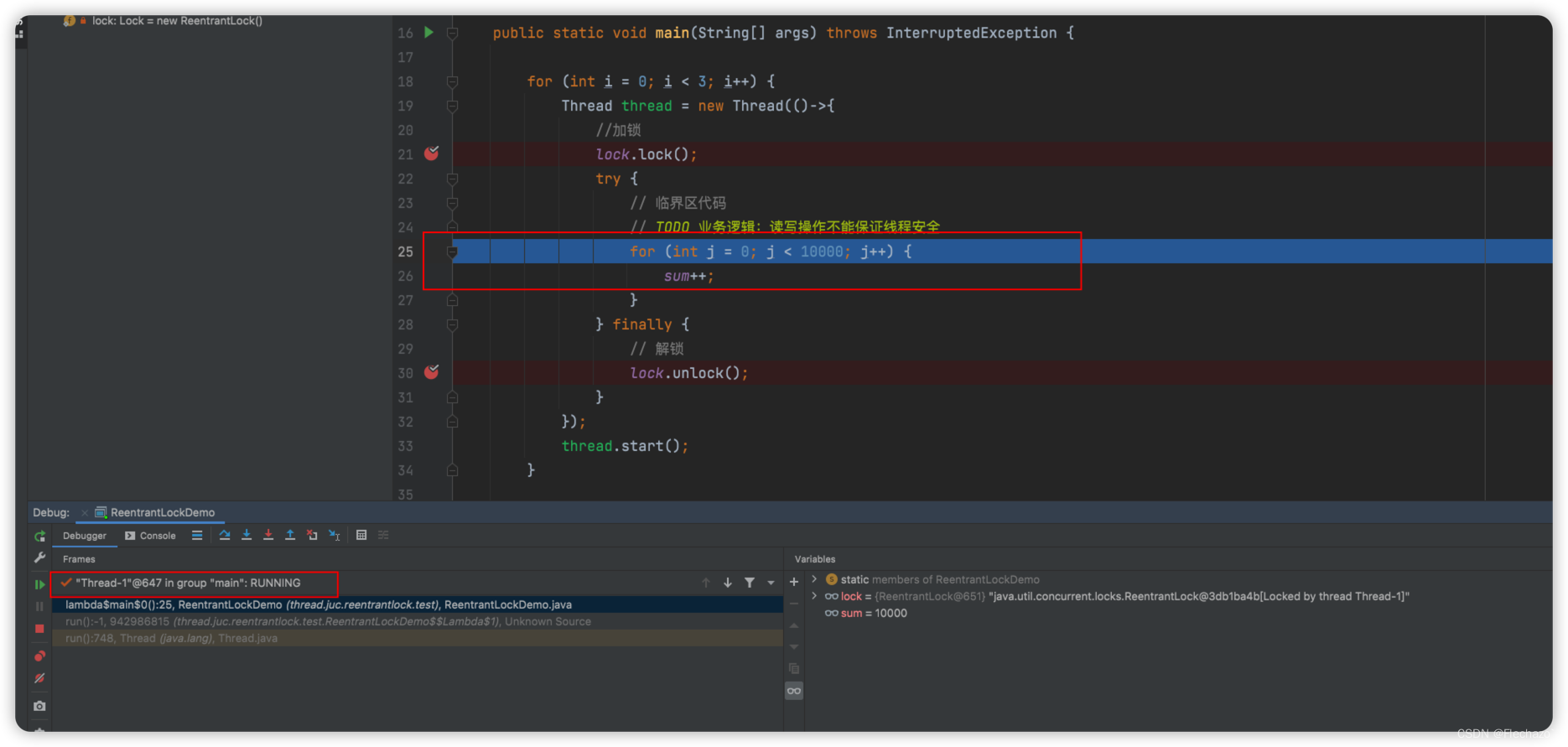
Task: Open View Breakpoints double red dot icon
Action: coord(39,656)
